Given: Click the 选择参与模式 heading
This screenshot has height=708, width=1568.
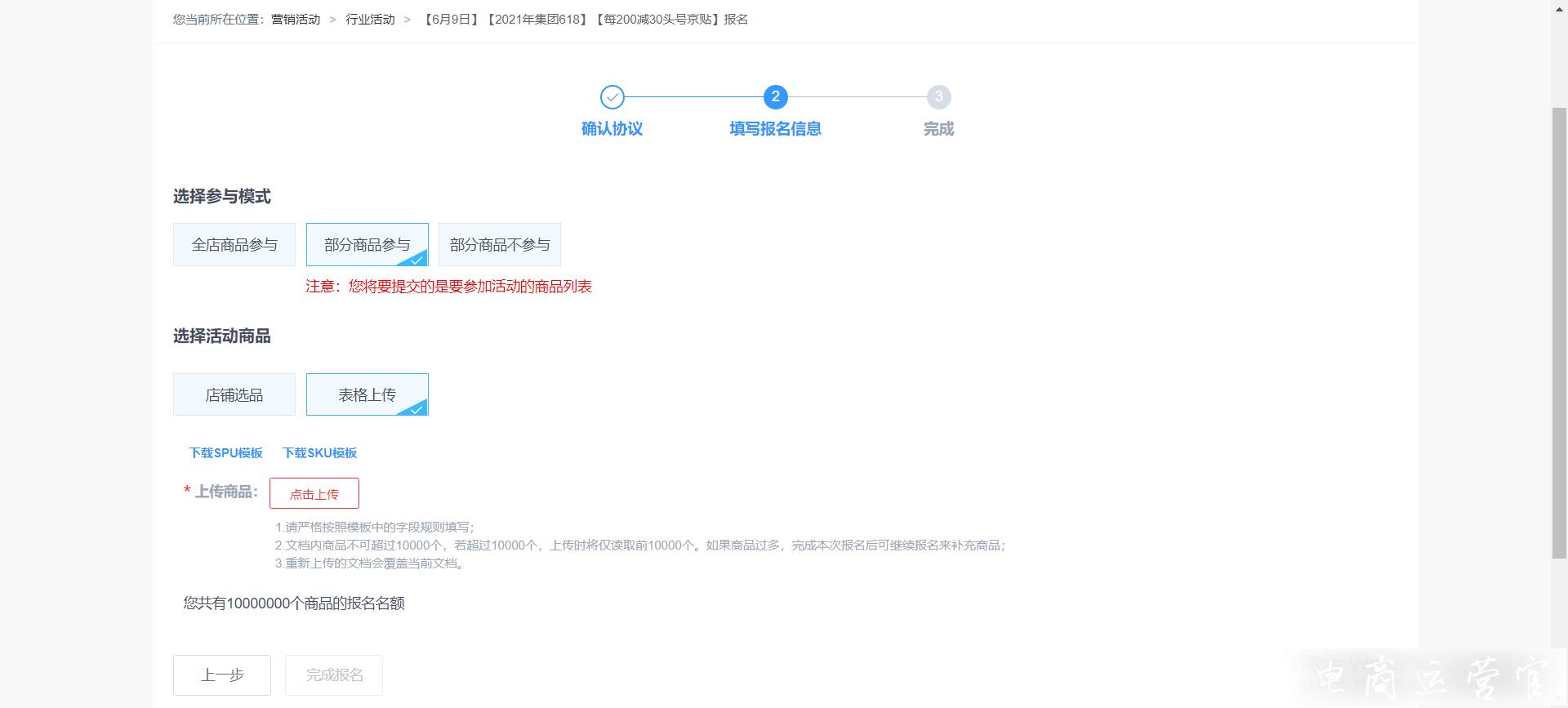Looking at the screenshot, I should [x=222, y=197].
